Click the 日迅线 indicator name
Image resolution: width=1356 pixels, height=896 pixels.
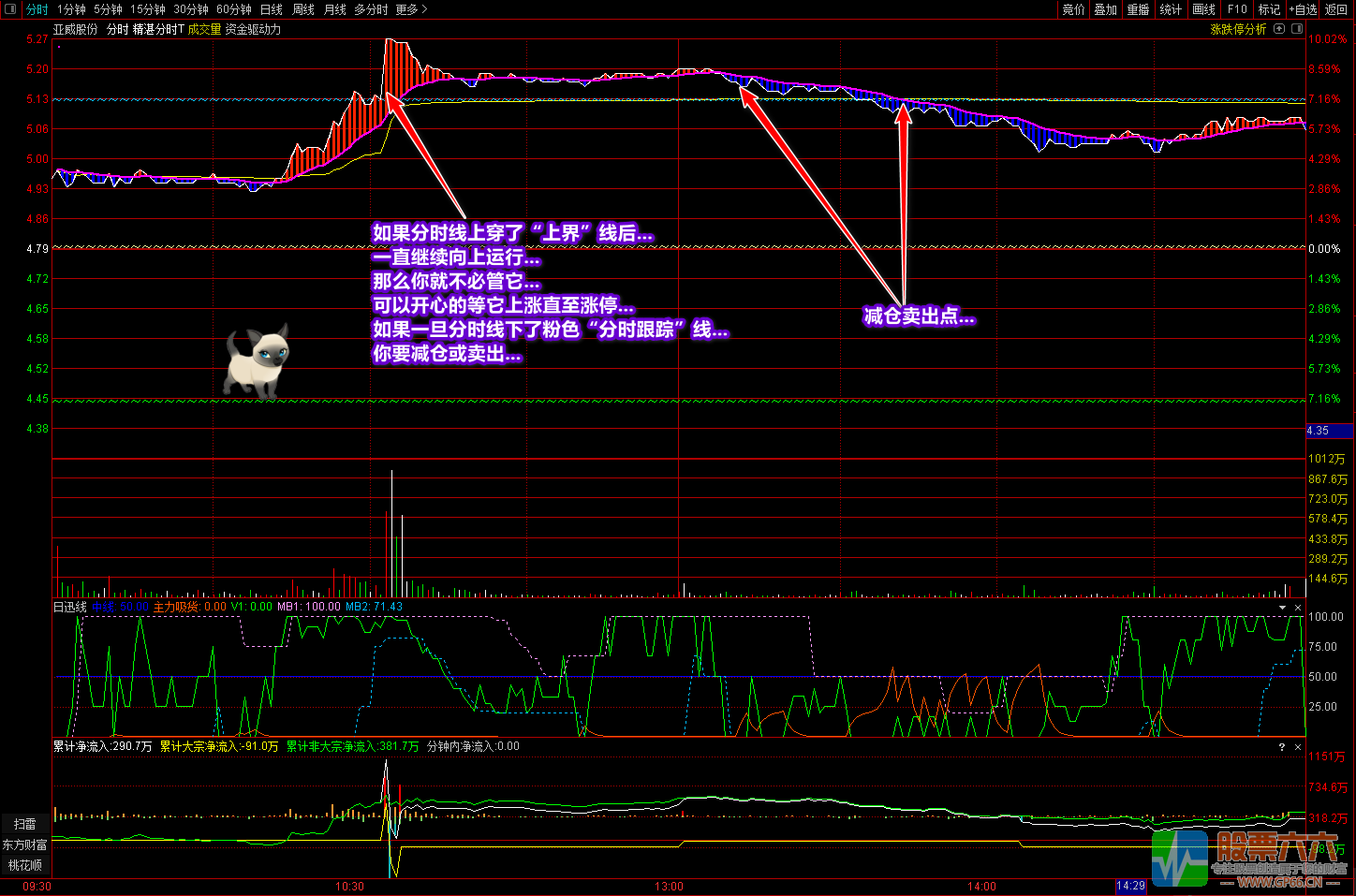70,607
